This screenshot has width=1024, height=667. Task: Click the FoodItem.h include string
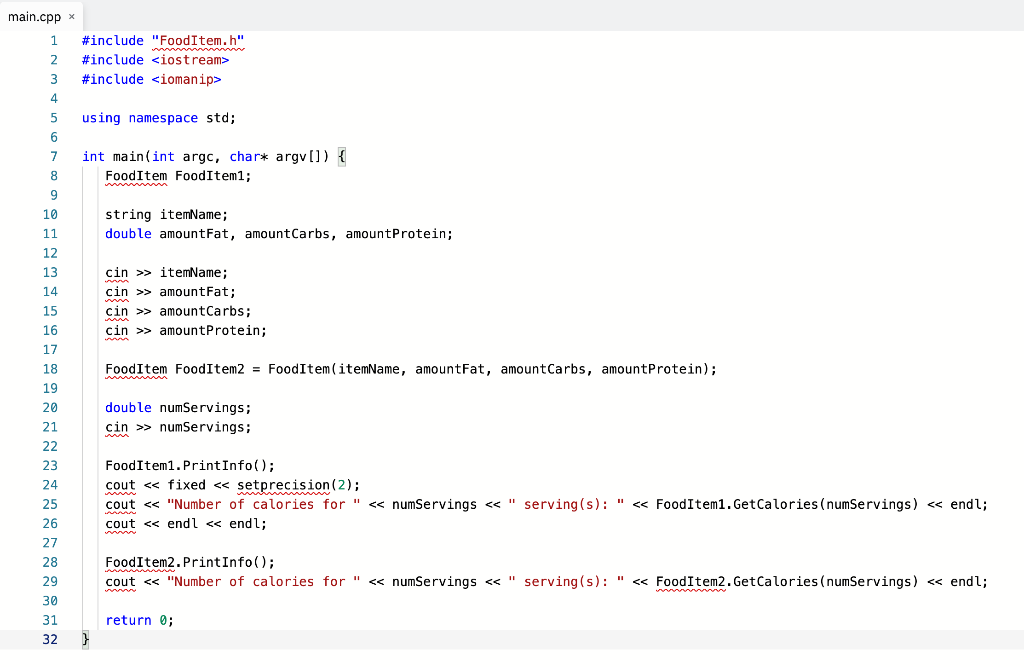197,40
